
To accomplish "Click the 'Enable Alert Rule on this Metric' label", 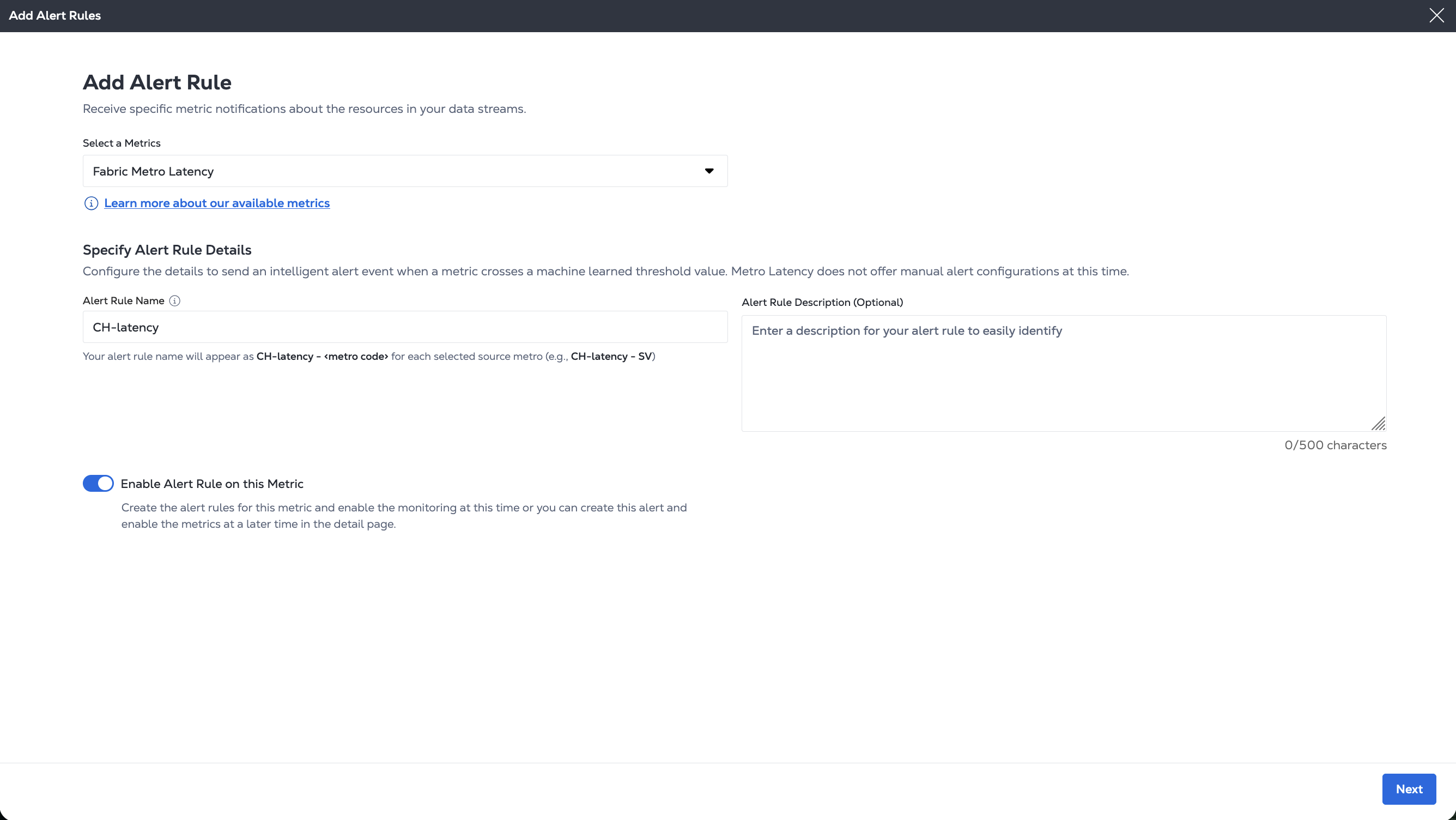I will [212, 484].
